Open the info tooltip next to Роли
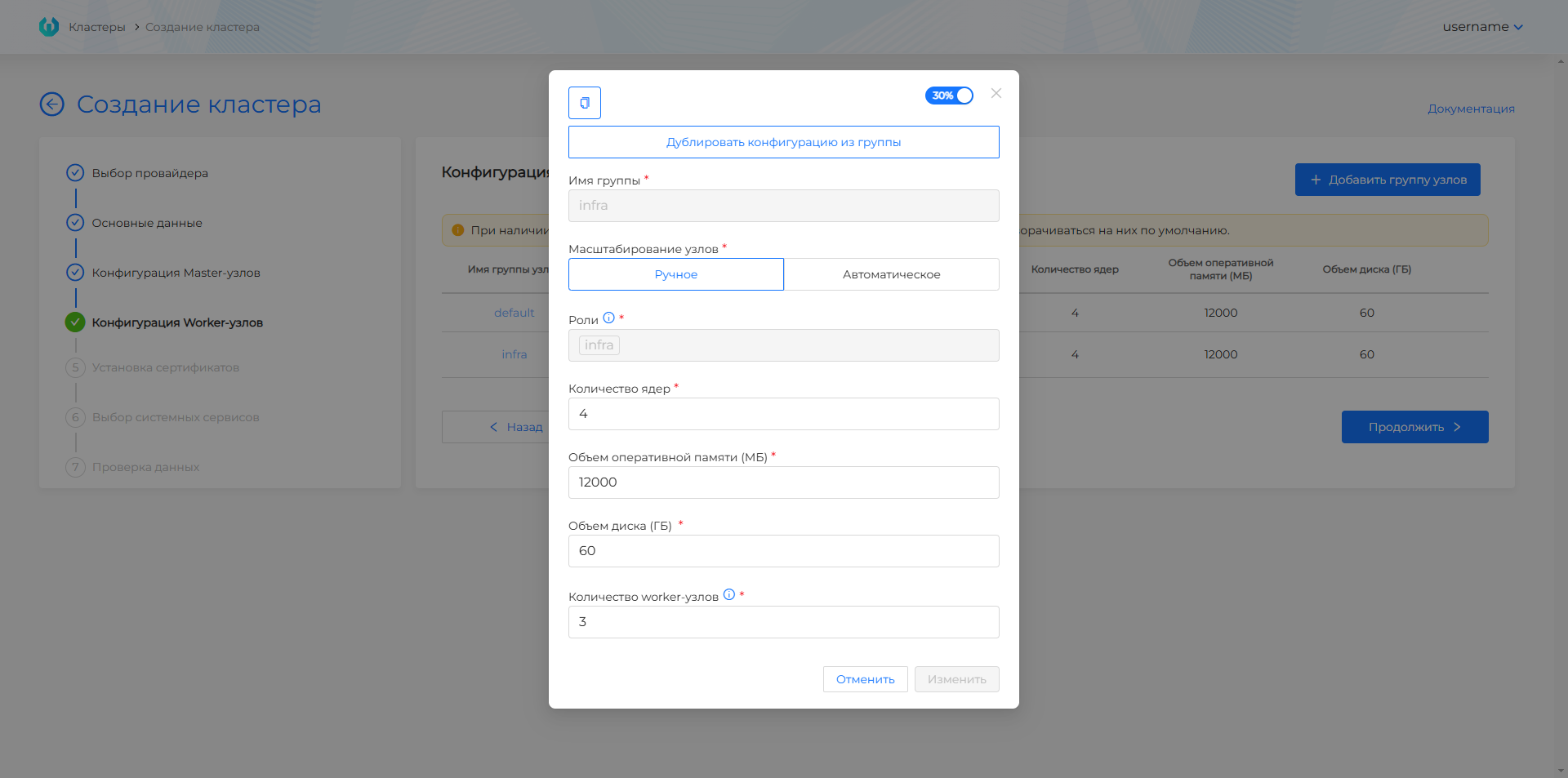 (x=609, y=318)
